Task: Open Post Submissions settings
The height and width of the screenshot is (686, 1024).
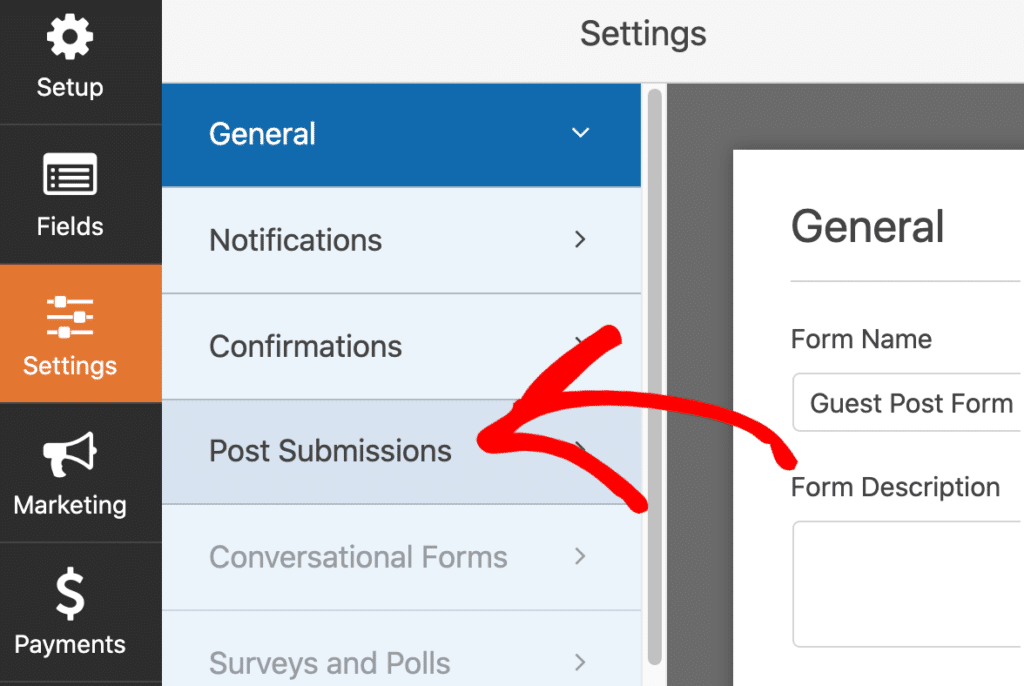Action: (330, 452)
